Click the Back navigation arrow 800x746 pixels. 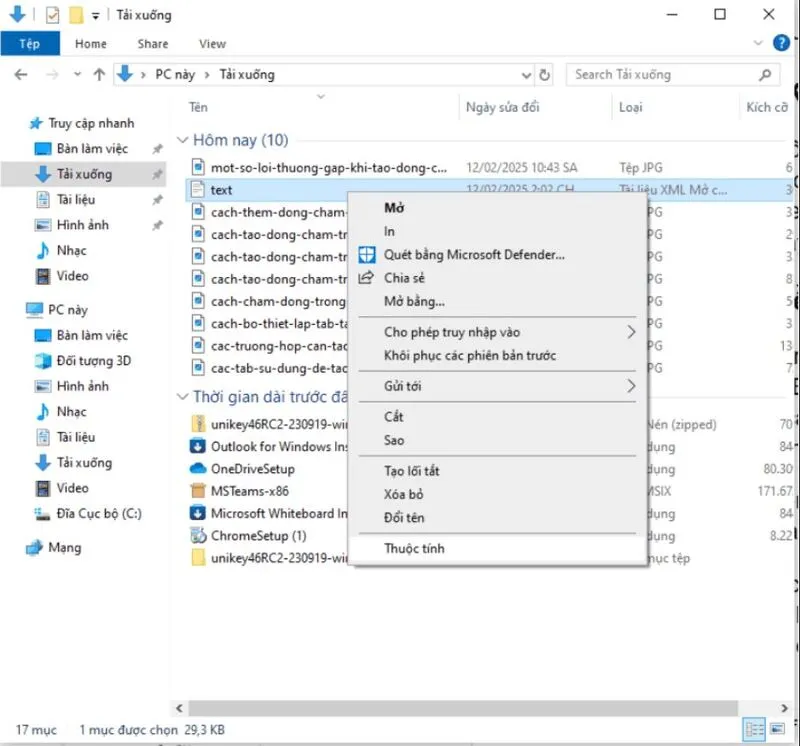point(21,75)
